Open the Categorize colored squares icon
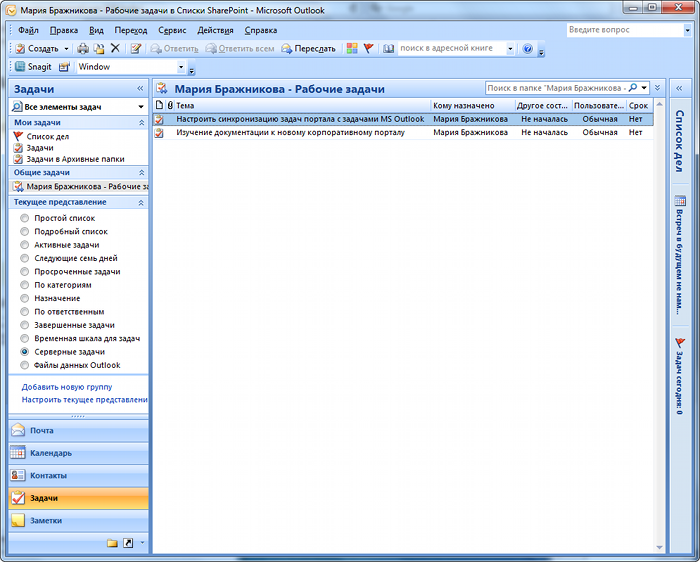Viewport: 700px width, 562px height. [x=352, y=48]
